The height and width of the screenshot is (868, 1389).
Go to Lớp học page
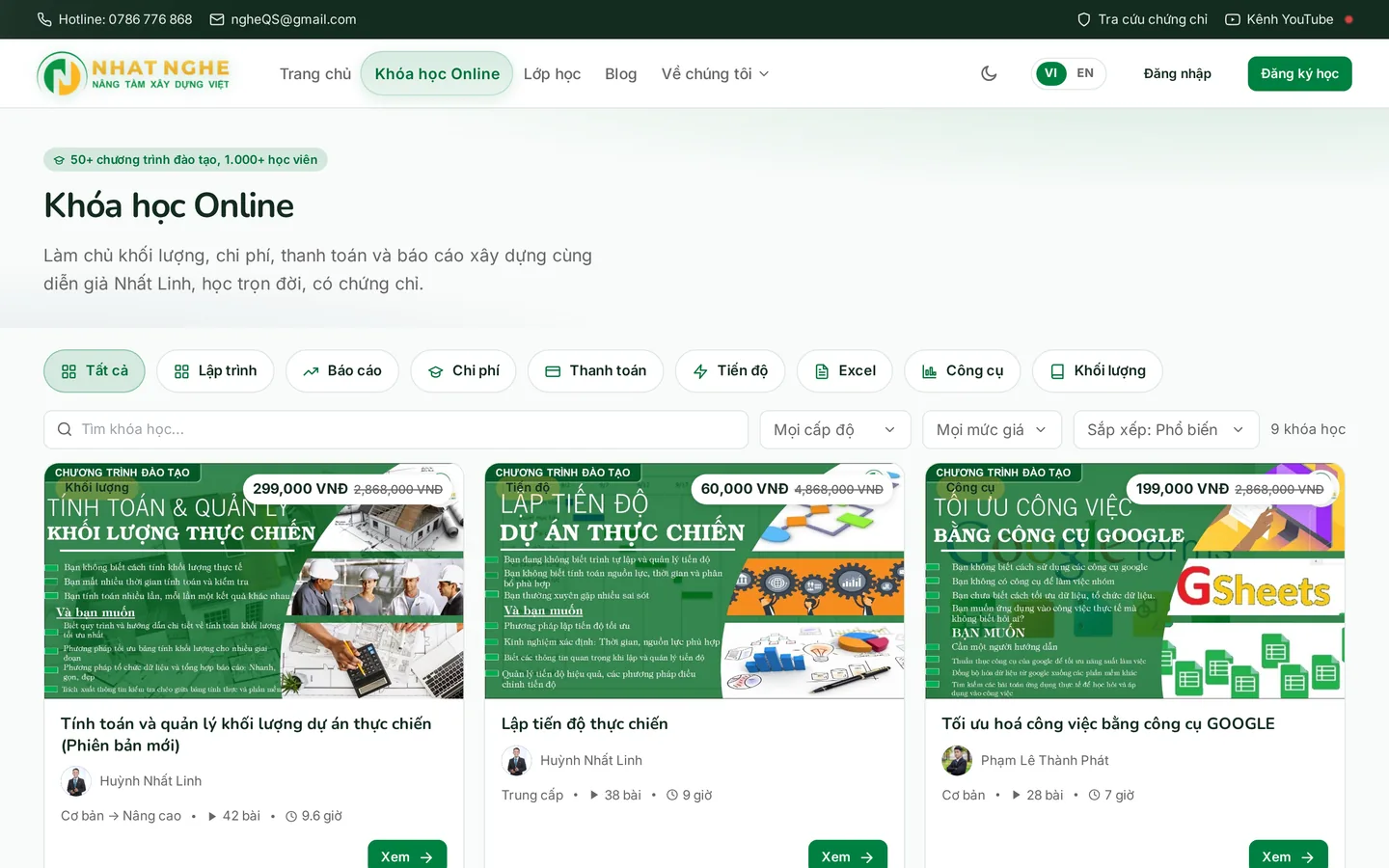pyautogui.click(x=552, y=73)
